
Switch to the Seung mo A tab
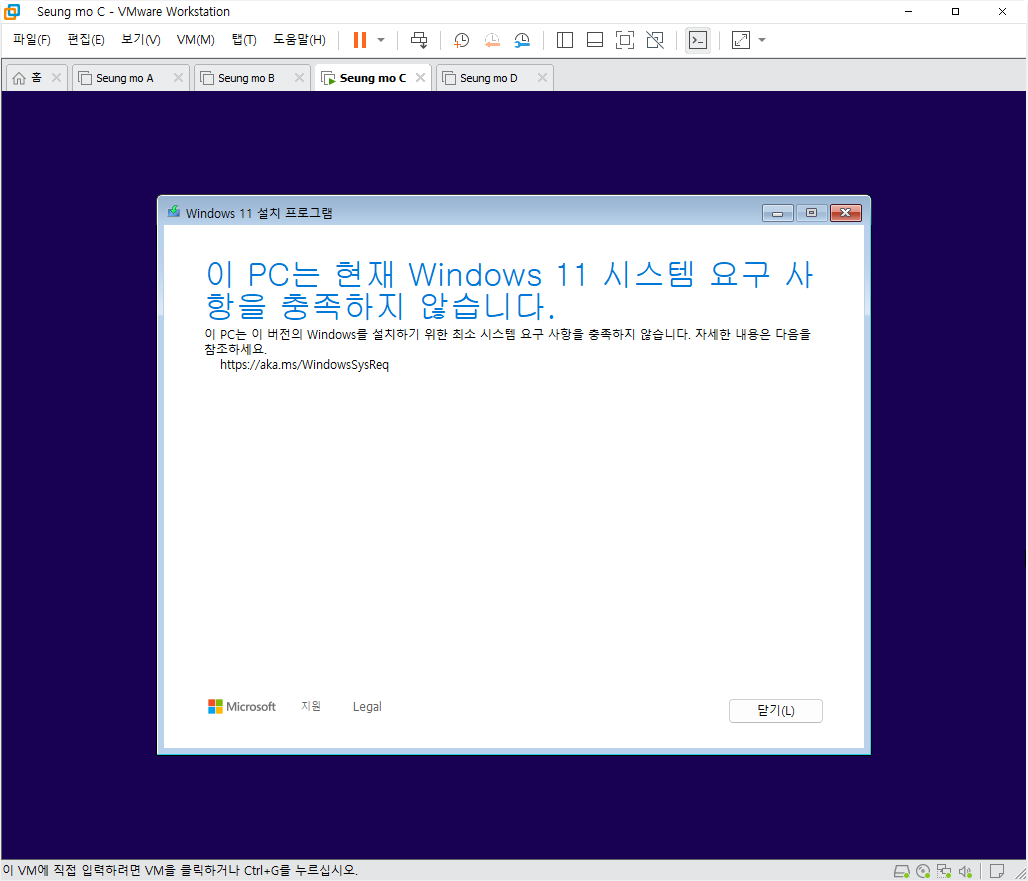click(124, 78)
